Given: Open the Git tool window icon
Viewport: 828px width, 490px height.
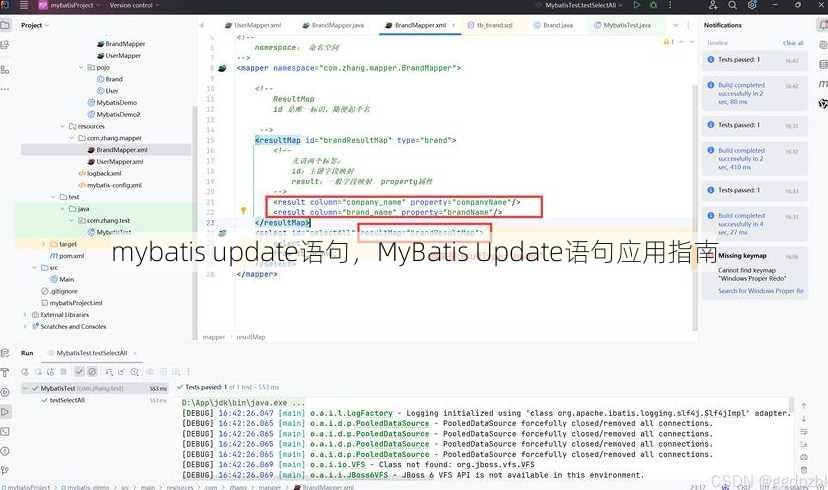Looking at the screenshot, I should click(5, 469).
